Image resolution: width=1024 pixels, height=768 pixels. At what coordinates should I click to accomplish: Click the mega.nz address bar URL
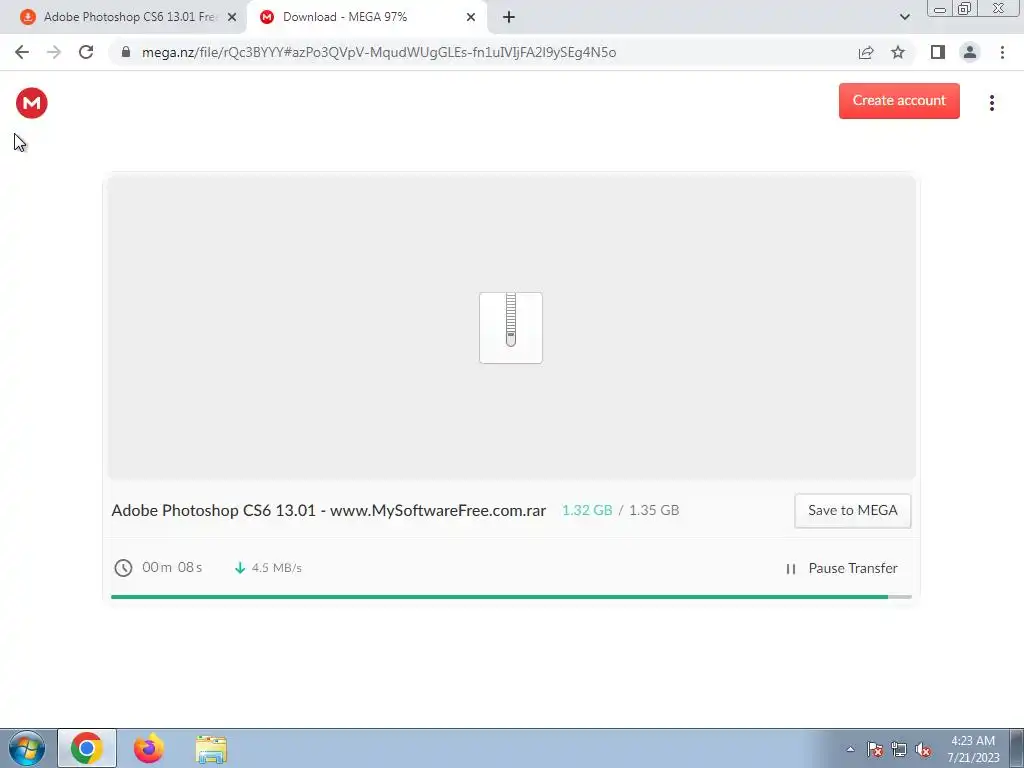pos(379,52)
